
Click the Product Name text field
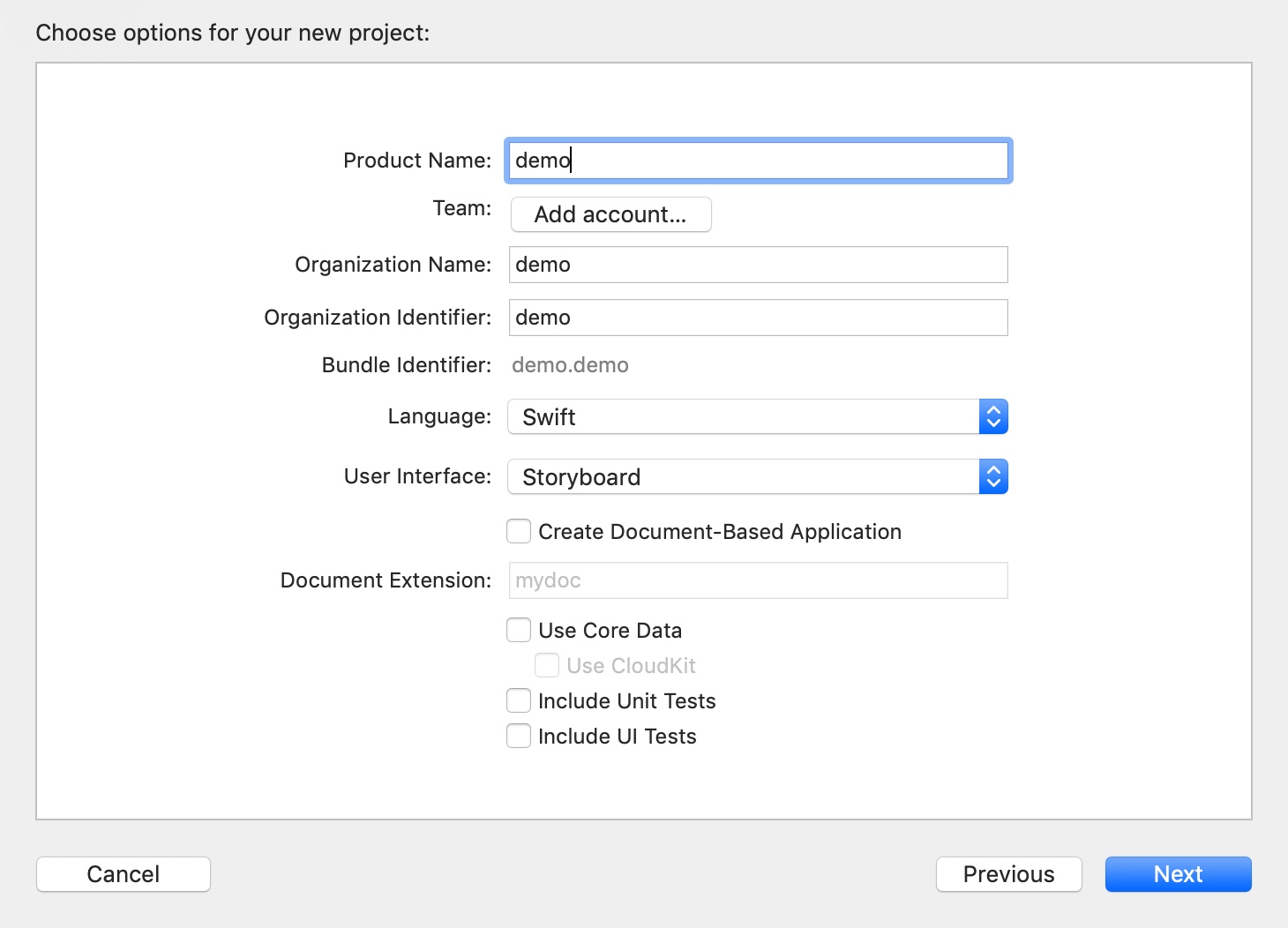point(758,161)
